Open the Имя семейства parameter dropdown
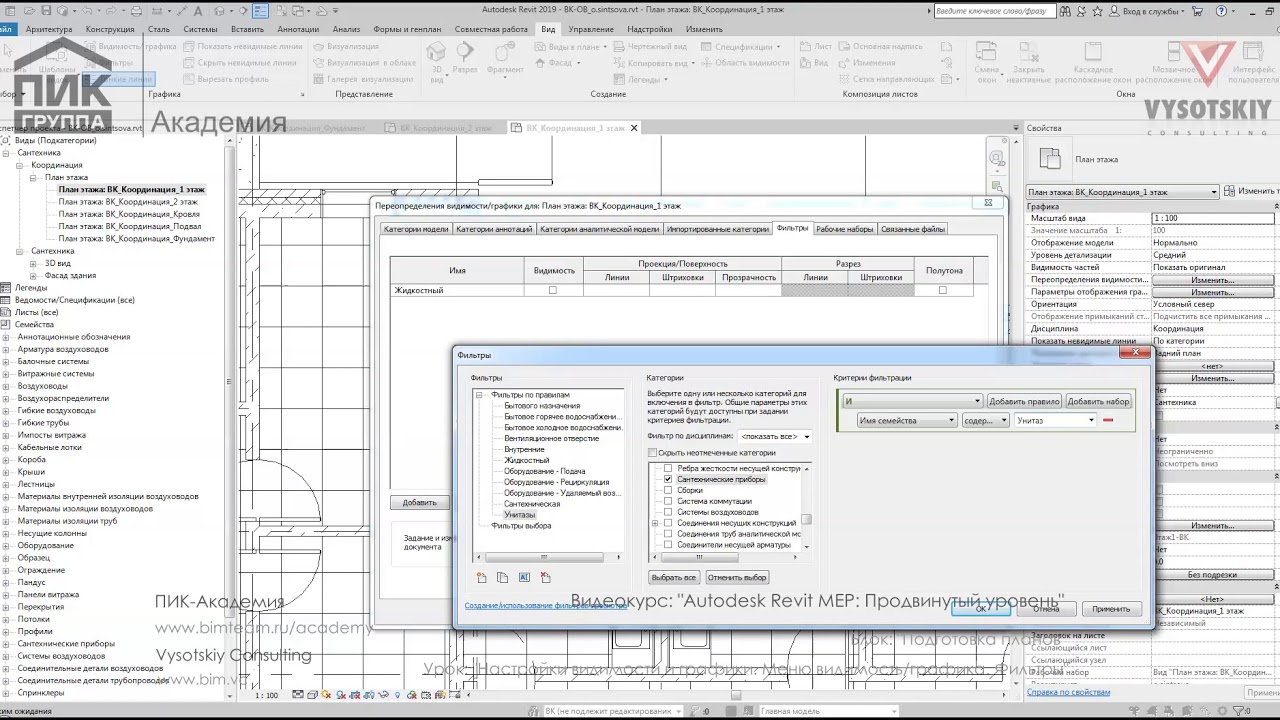The width and height of the screenshot is (1280, 720). pyautogui.click(x=906, y=421)
